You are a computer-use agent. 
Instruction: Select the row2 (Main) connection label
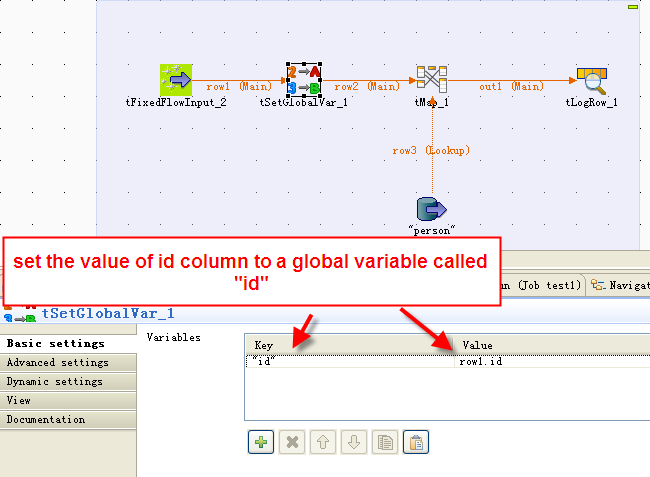point(367,87)
